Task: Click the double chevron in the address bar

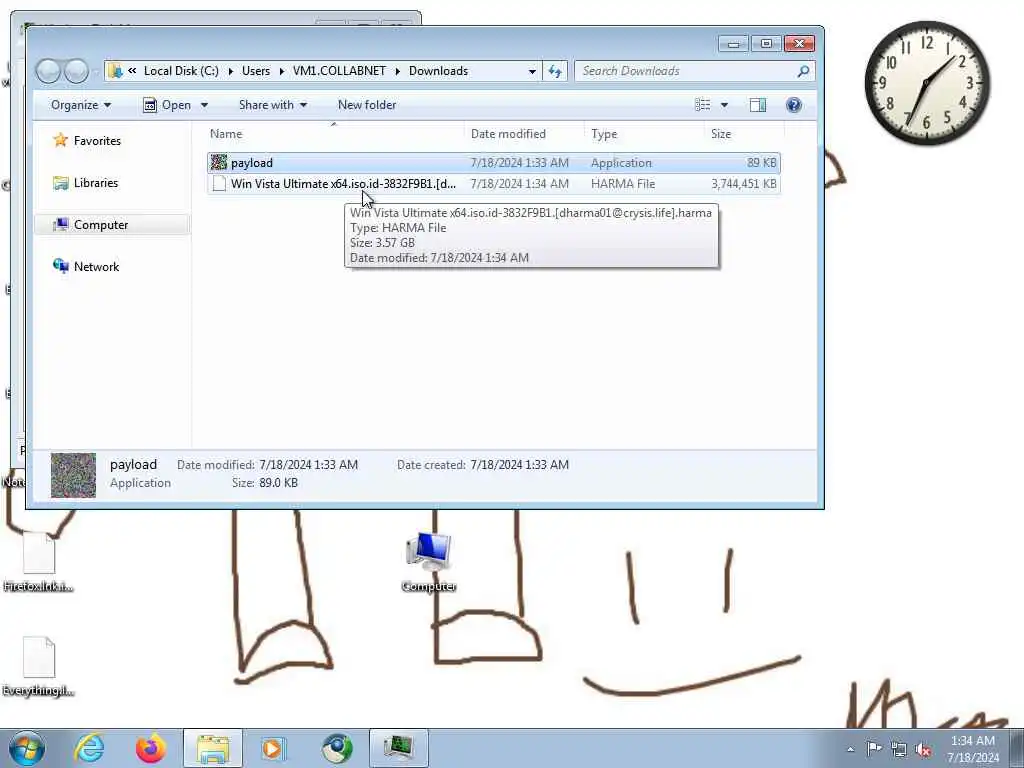Action: [x=132, y=71]
